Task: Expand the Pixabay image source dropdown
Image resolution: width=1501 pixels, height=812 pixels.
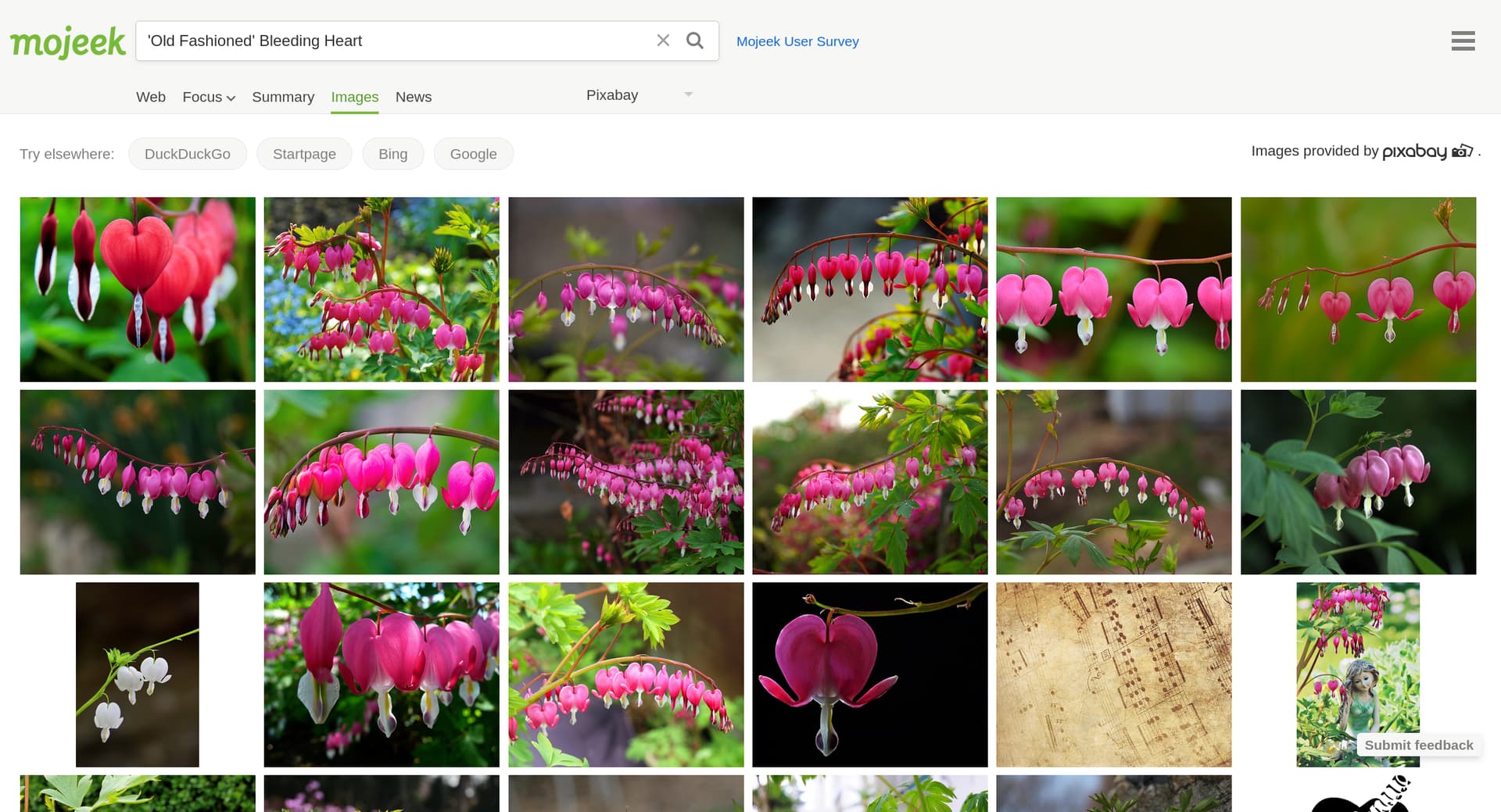Action: (639, 95)
